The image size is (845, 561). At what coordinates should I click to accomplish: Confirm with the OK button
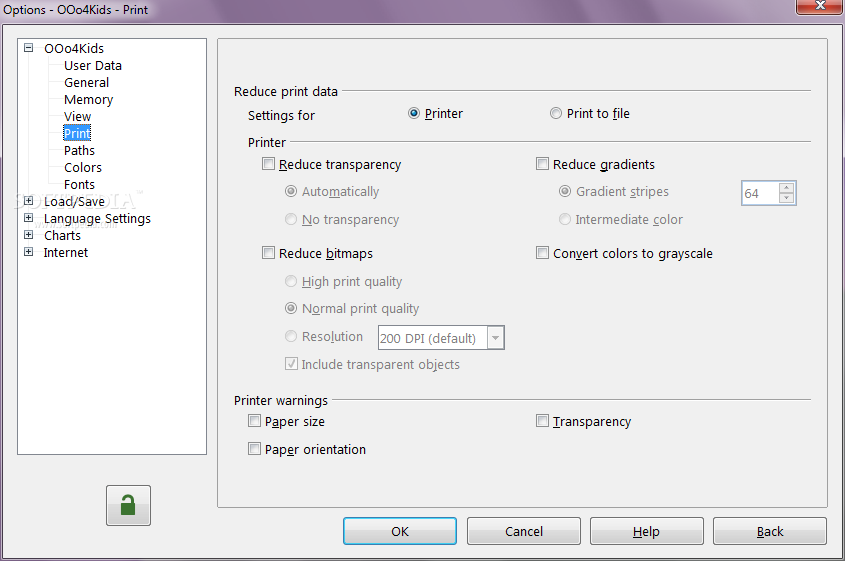coord(400,531)
